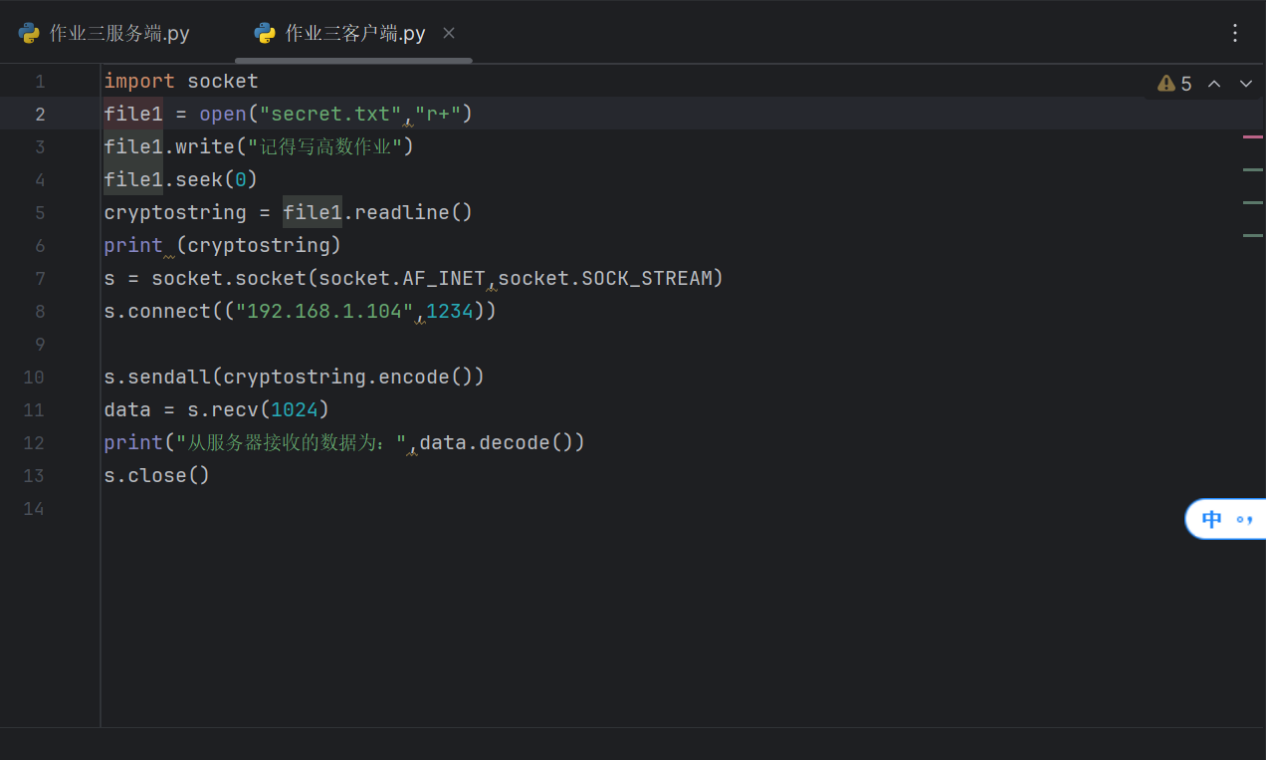Image resolution: width=1266 pixels, height=760 pixels.
Task: Toggle the 中 Chinese input mode indicator
Action: (x=1212, y=519)
